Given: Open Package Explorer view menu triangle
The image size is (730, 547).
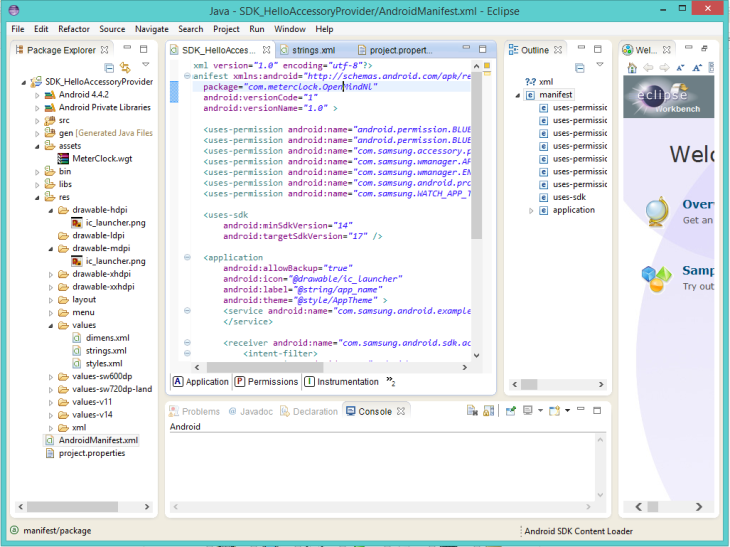Looking at the screenshot, I should [x=145, y=66].
